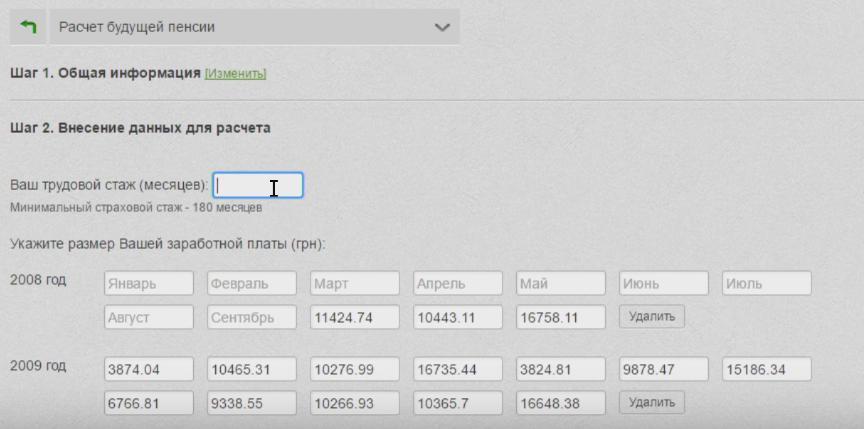The height and width of the screenshot is (429, 864).
Task: Select the 2008 Август salary field
Action: [149, 317]
